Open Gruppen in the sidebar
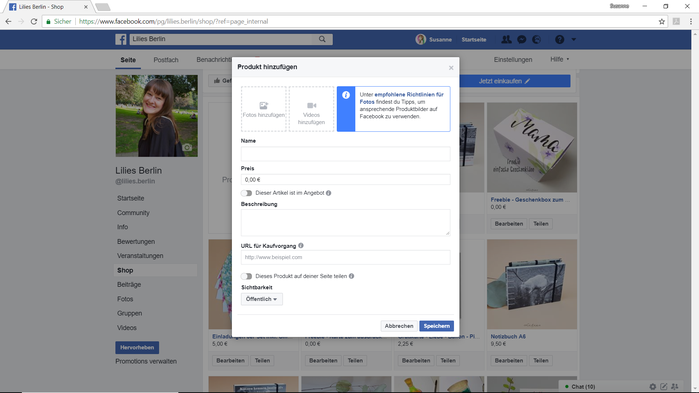The height and width of the screenshot is (393, 699). point(130,313)
